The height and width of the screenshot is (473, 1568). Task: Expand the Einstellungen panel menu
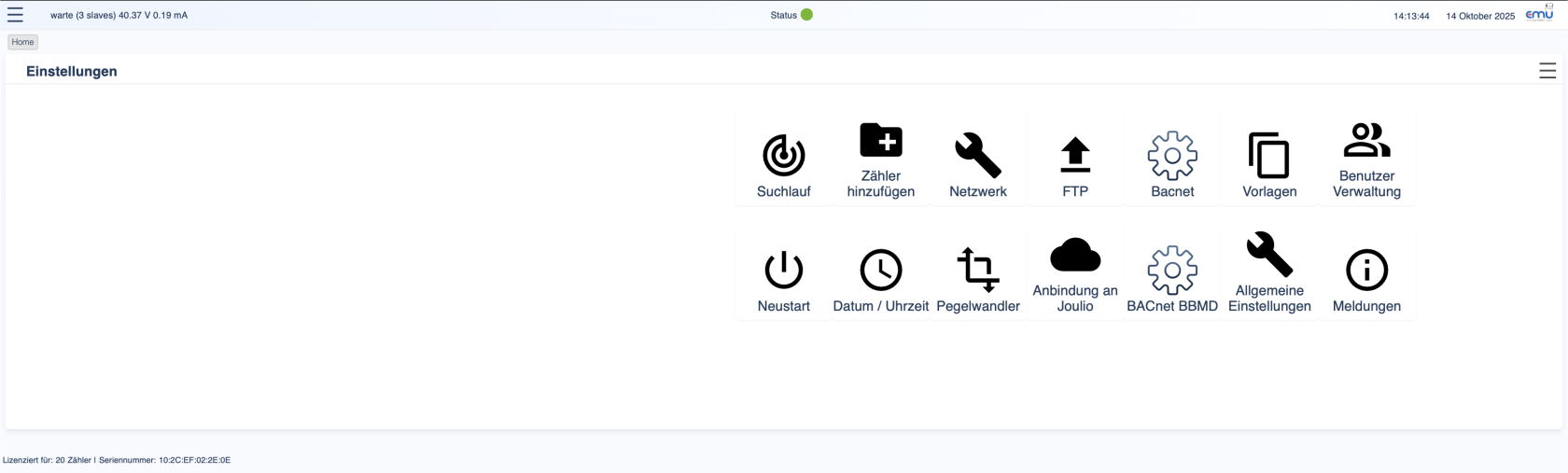click(1547, 71)
